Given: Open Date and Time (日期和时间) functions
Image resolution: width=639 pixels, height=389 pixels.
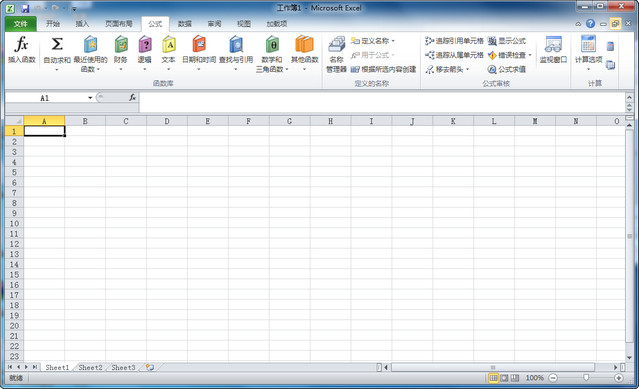Looking at the screenshot, I should tap(199, 54).
